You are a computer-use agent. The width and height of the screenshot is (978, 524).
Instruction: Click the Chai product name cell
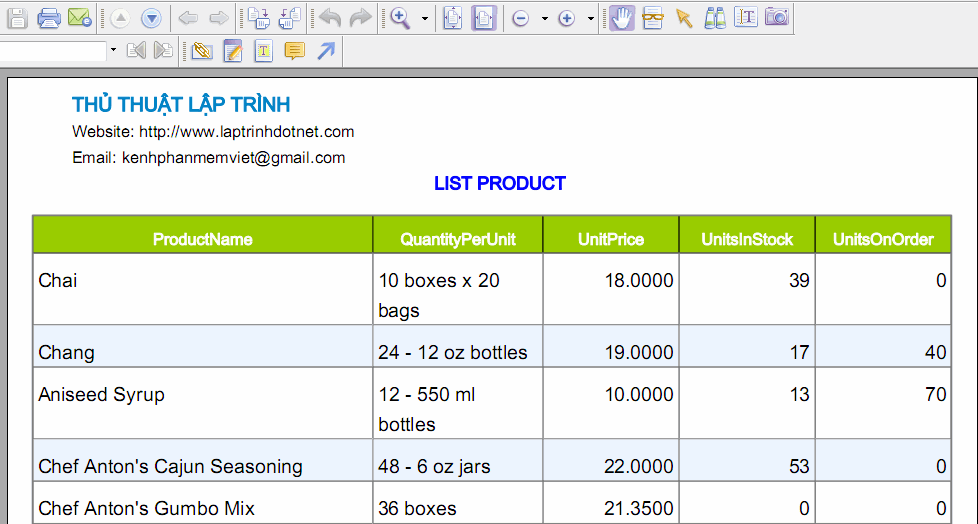203,289
